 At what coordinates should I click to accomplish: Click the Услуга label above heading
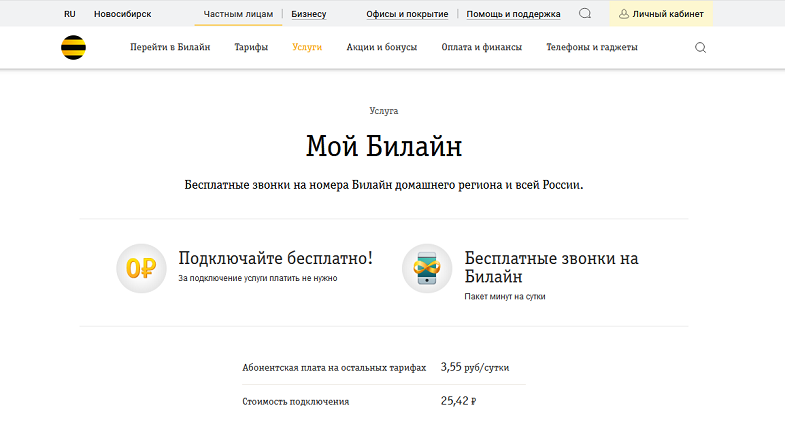[x=384, y=111]
